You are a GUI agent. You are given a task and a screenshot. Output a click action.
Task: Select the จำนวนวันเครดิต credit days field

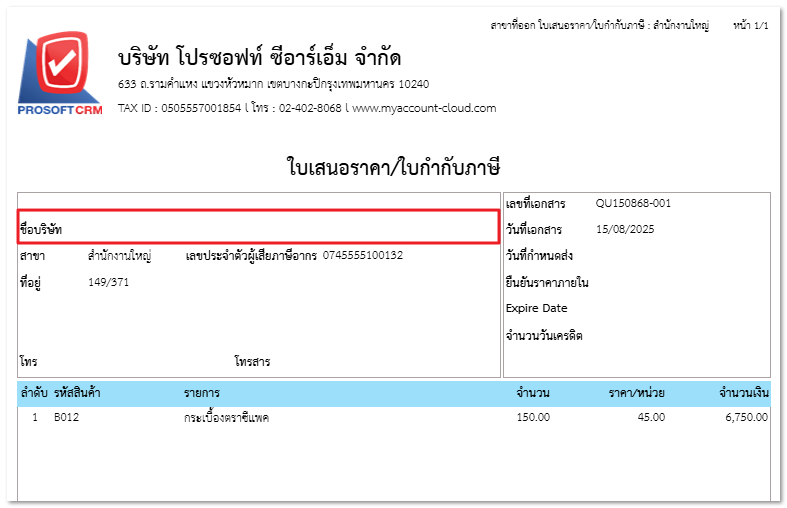(x=544, y=335)
